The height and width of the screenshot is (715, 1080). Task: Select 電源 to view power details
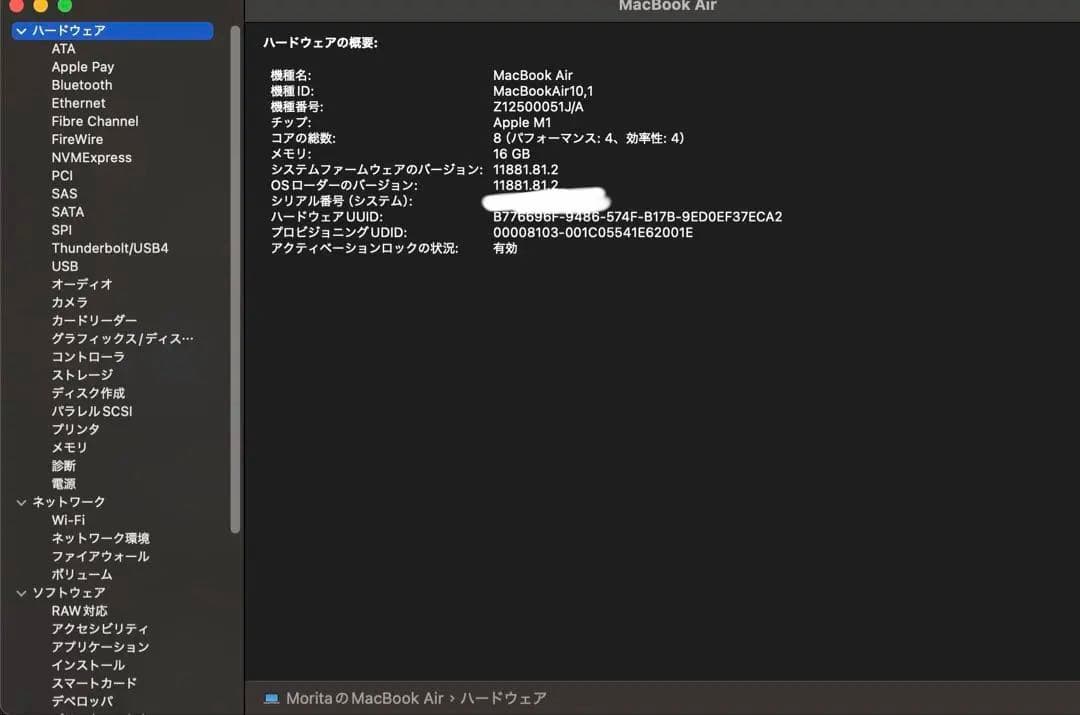point(63,483)
